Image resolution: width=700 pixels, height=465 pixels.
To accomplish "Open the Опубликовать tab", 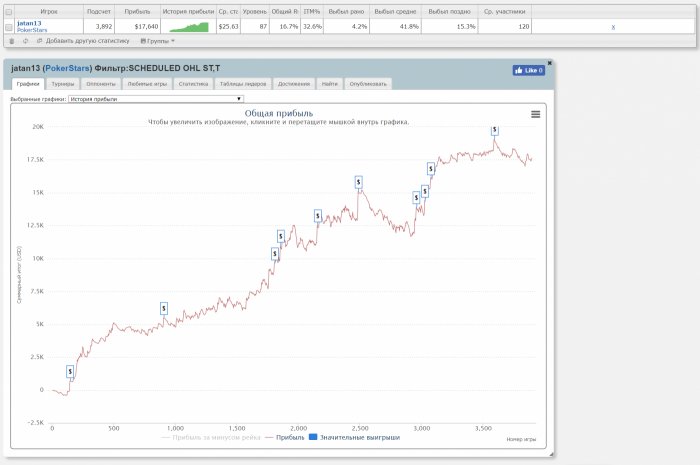I will click(368, 84).
